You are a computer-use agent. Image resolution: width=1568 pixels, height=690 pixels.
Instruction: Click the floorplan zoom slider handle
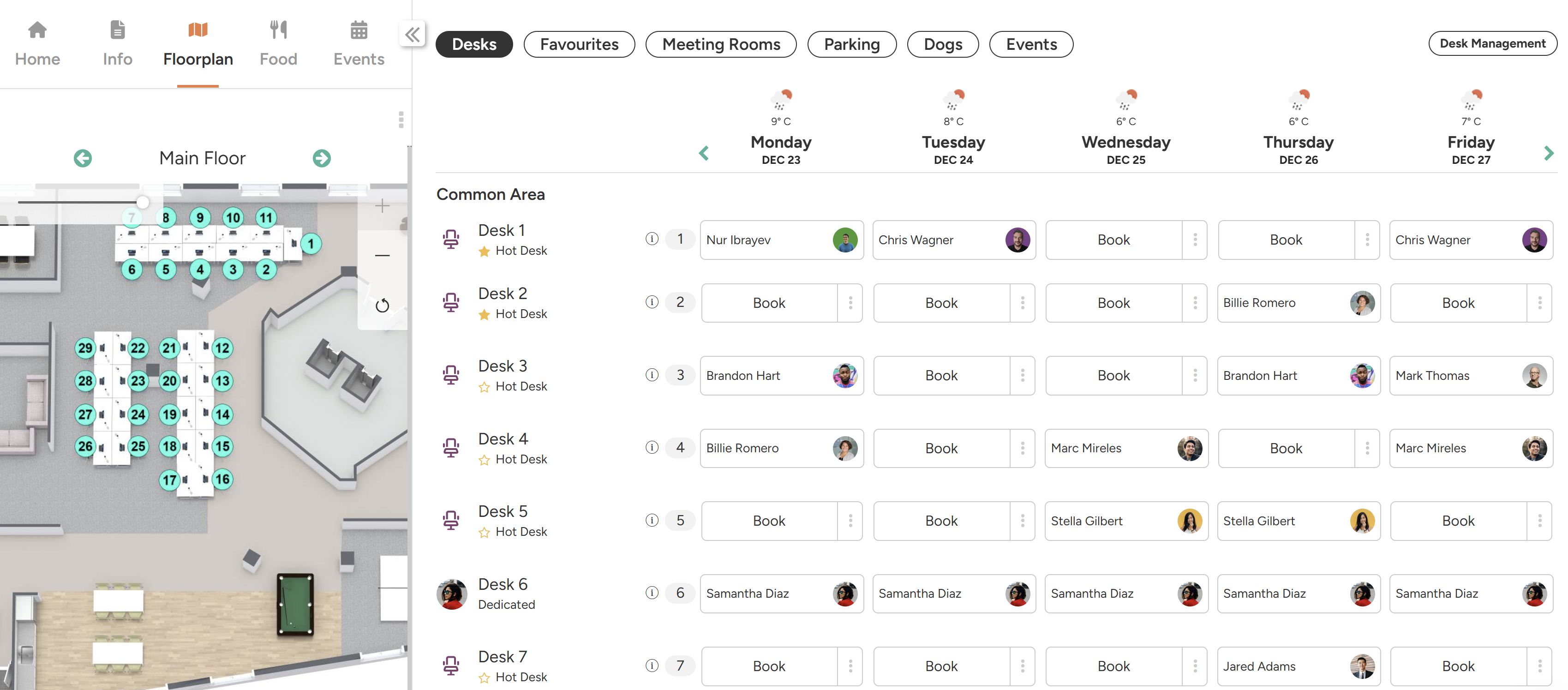pyautogui.click(x=143, y=202)
